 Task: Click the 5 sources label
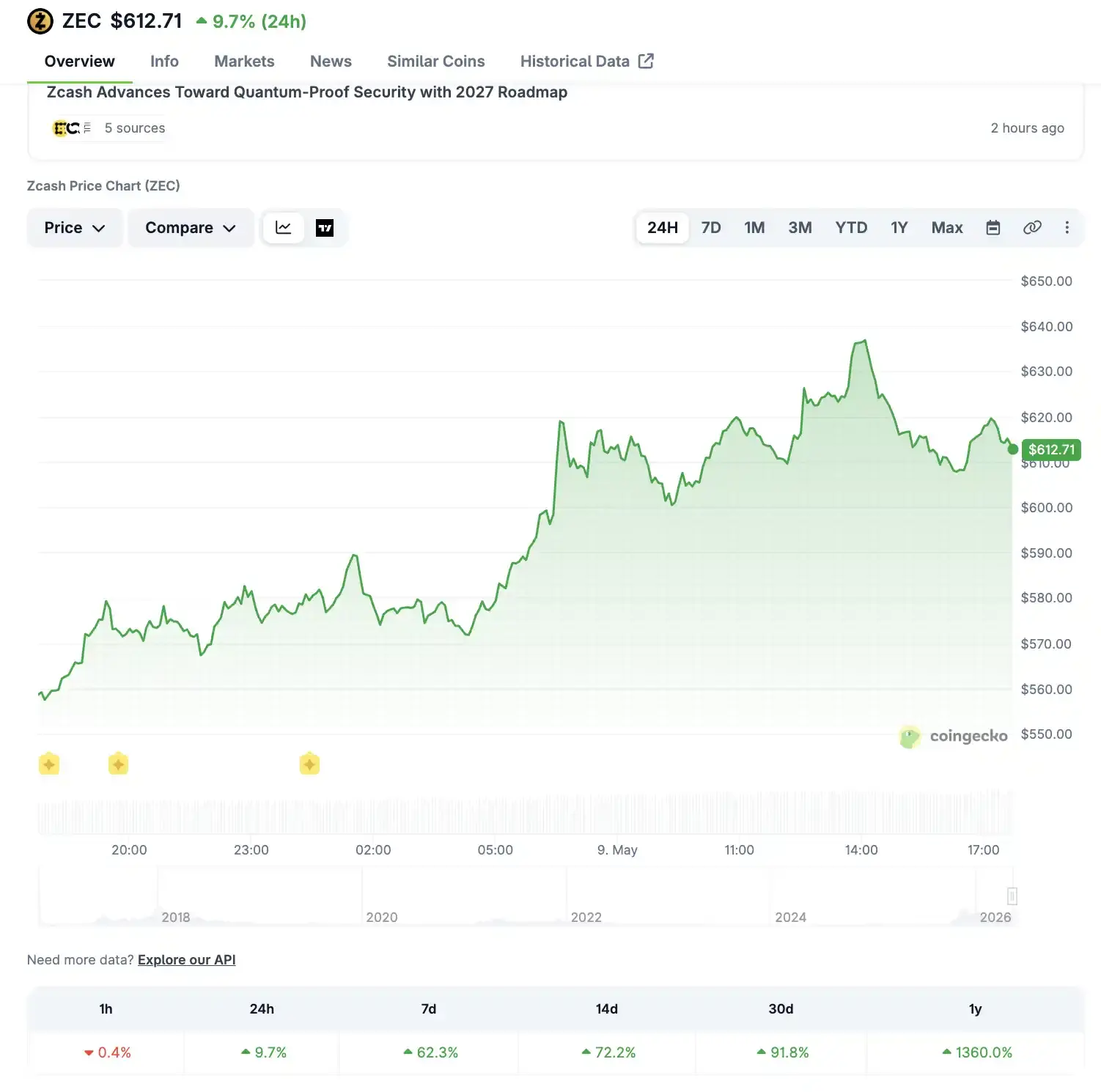pos(135,128)
